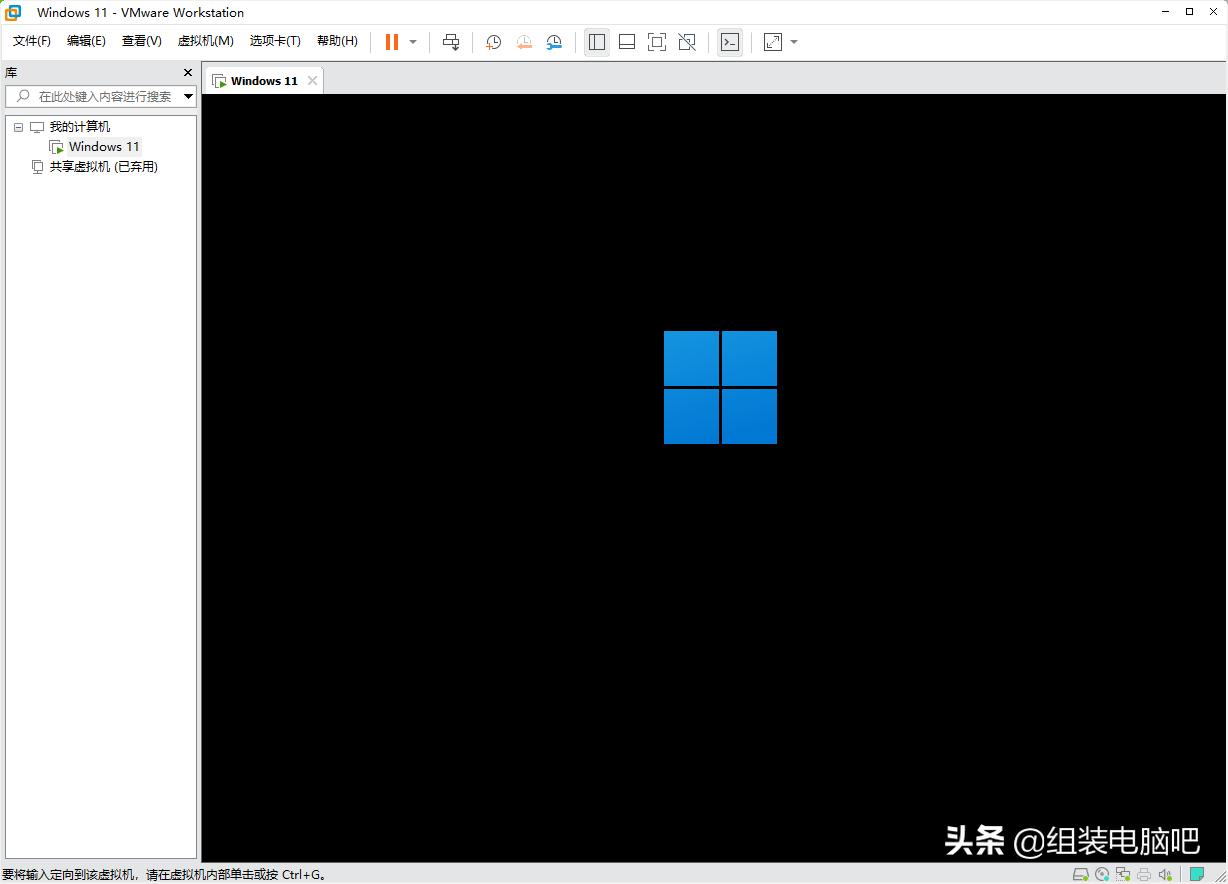Switch to the Windows 11 tab
The image size is (1228, 884).
click(x=262, y=80)
